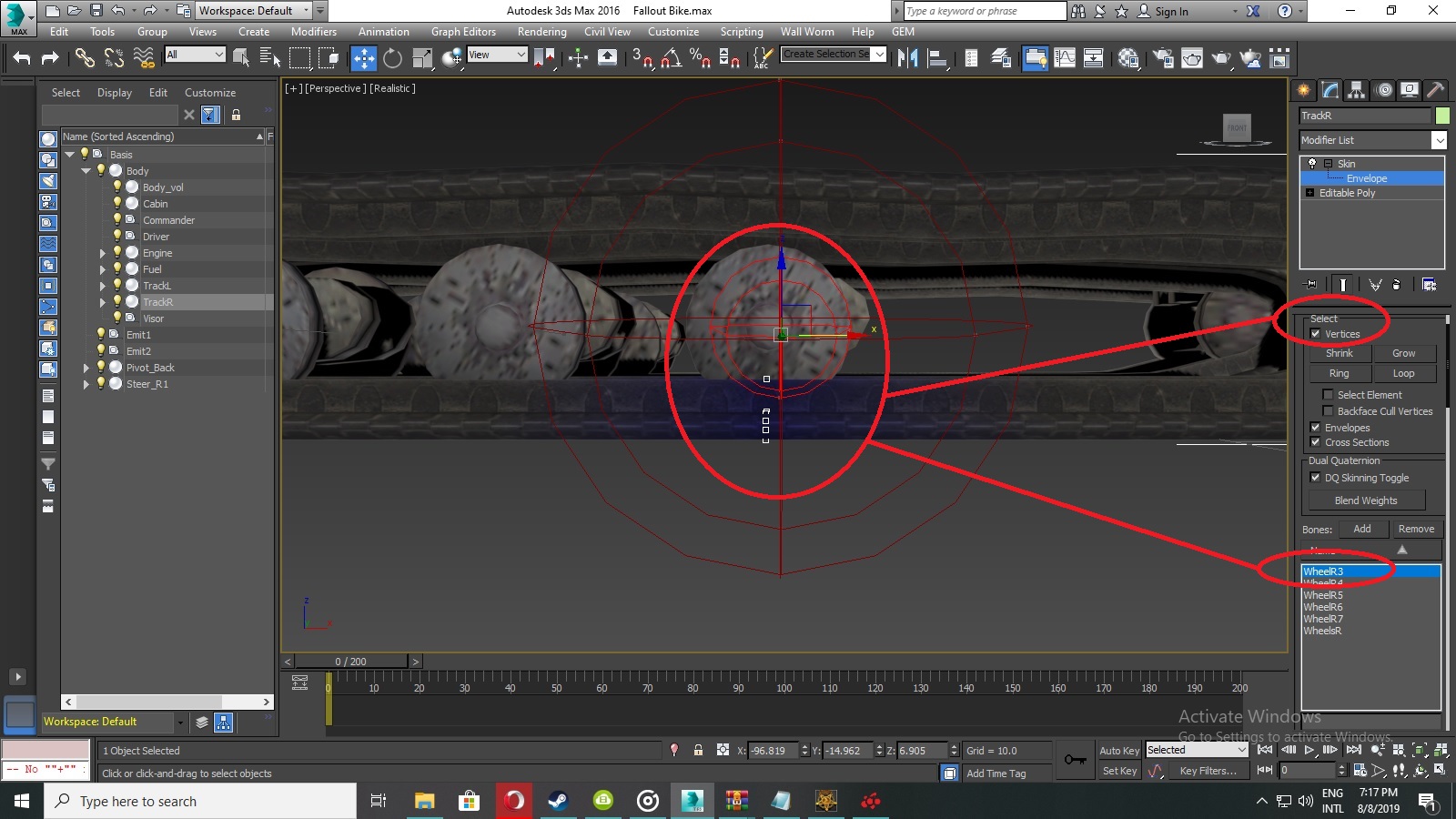
Task: Open the Rendering menu
Action: tap(541, 32)
